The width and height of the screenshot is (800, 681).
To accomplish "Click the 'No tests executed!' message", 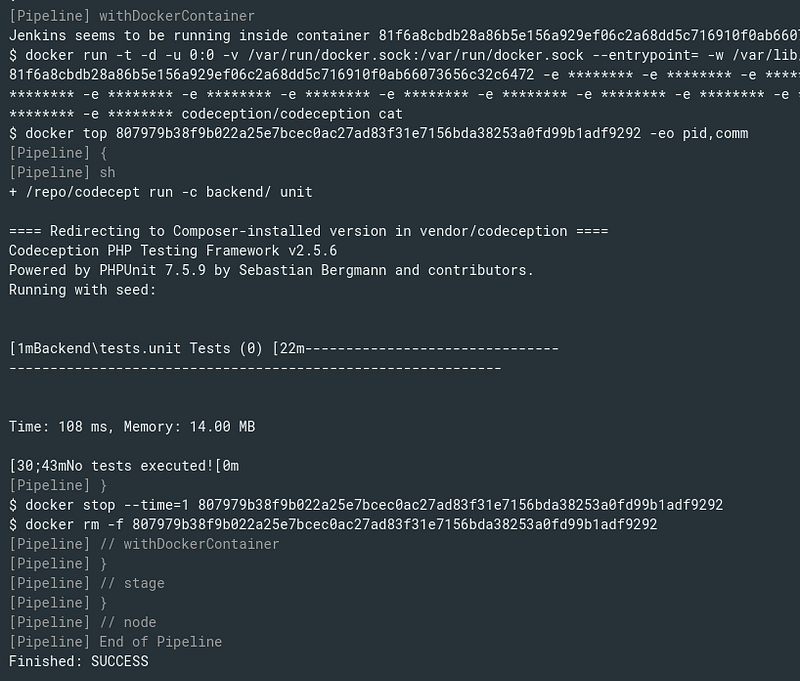I will pos(124,466).
